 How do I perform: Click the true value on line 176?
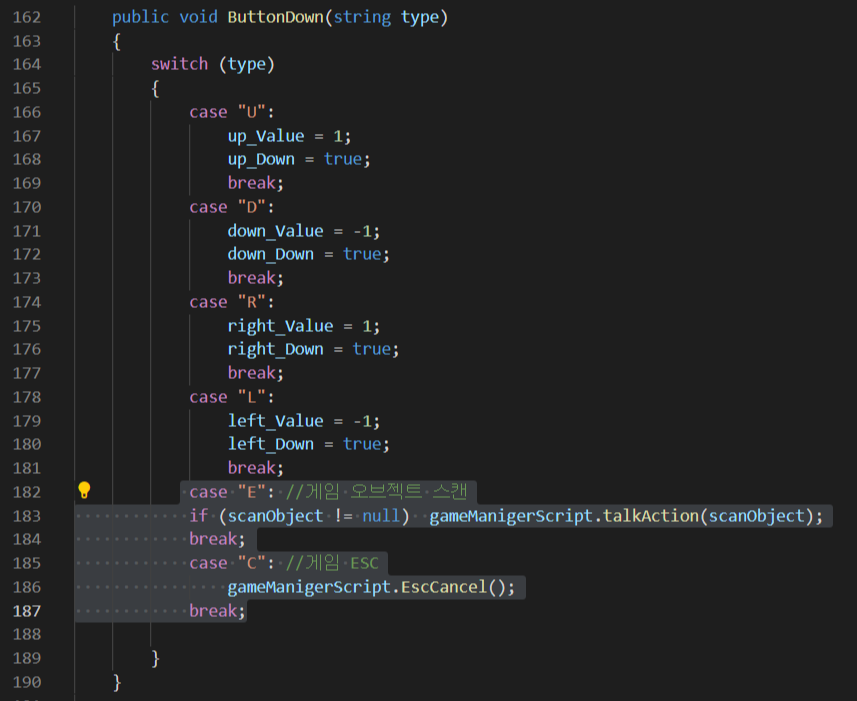point(372,350)
